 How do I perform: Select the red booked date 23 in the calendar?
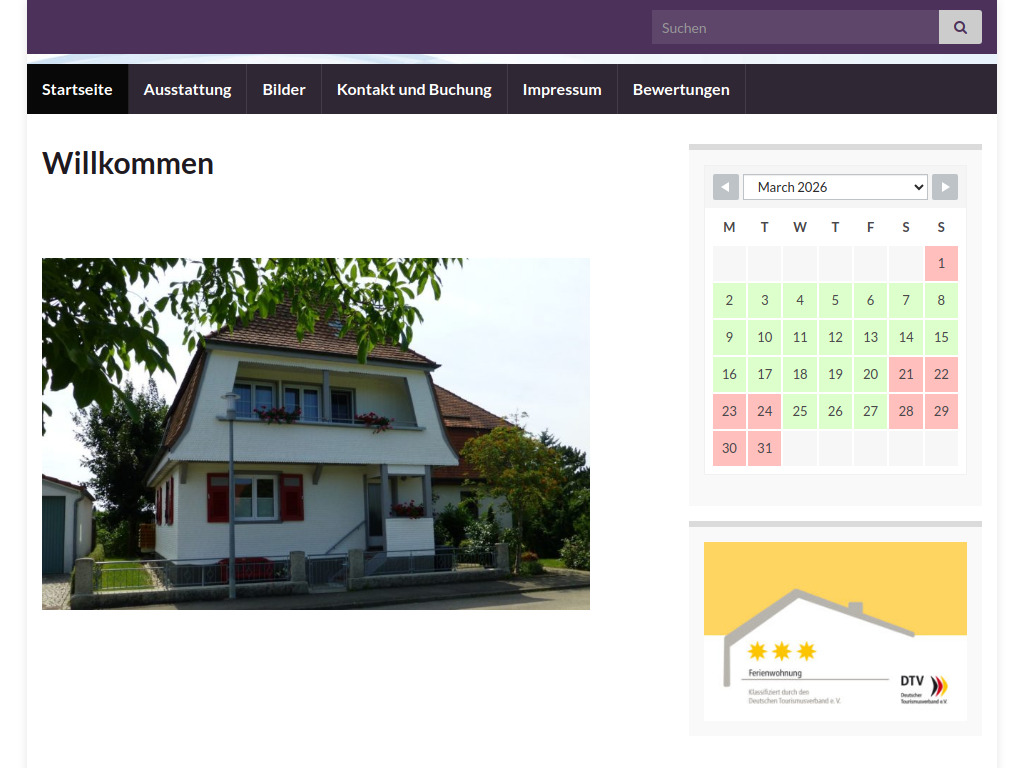(x=729, y=411)
